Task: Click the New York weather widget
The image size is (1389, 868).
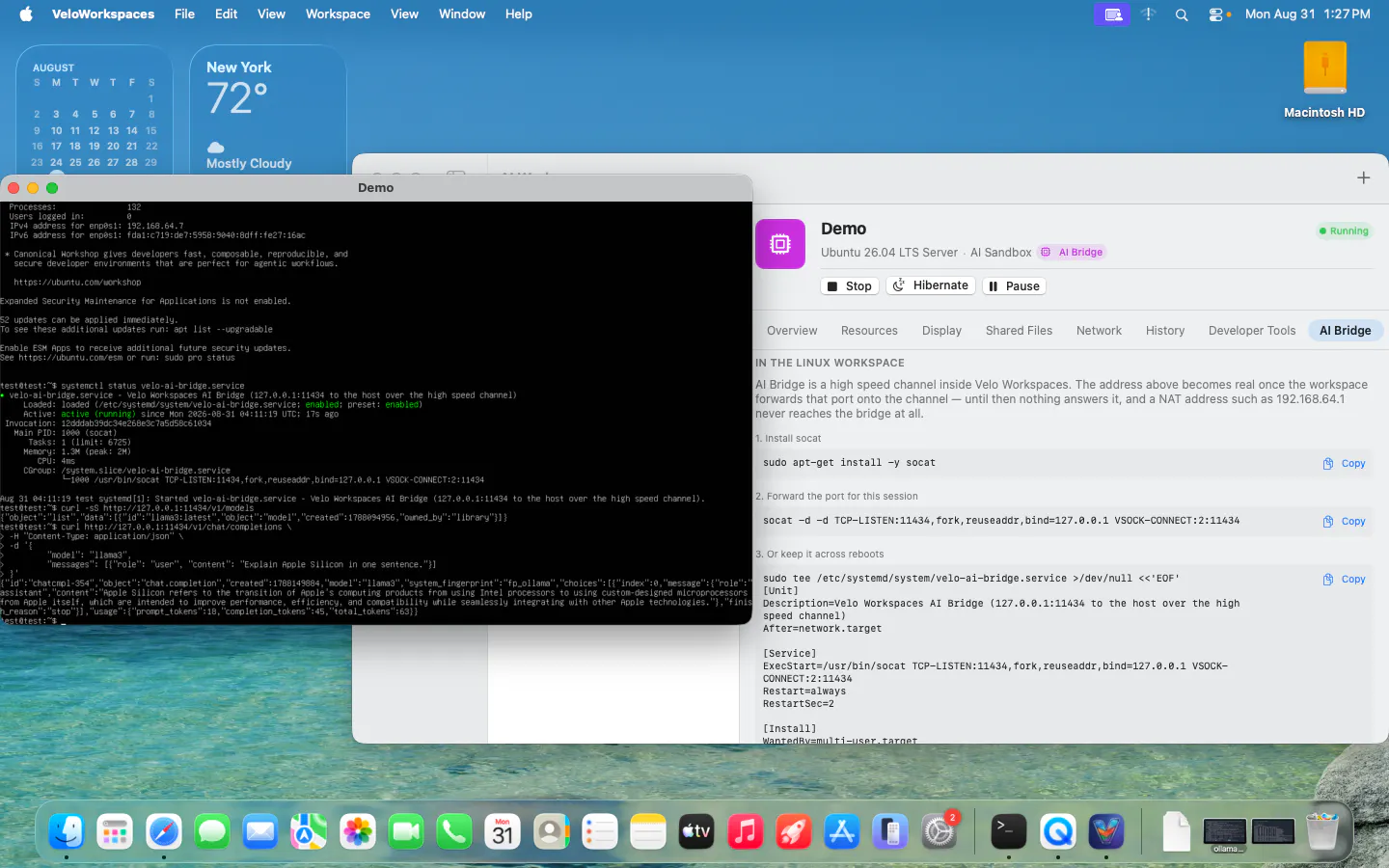Action: pos(268,109)
